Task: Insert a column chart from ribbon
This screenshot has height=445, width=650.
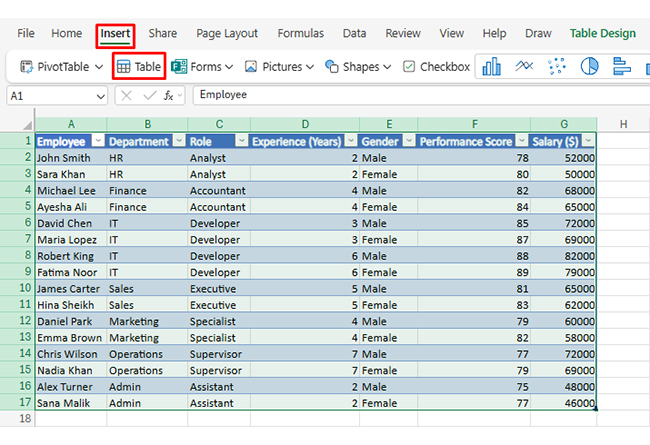Action: (491, 67)
